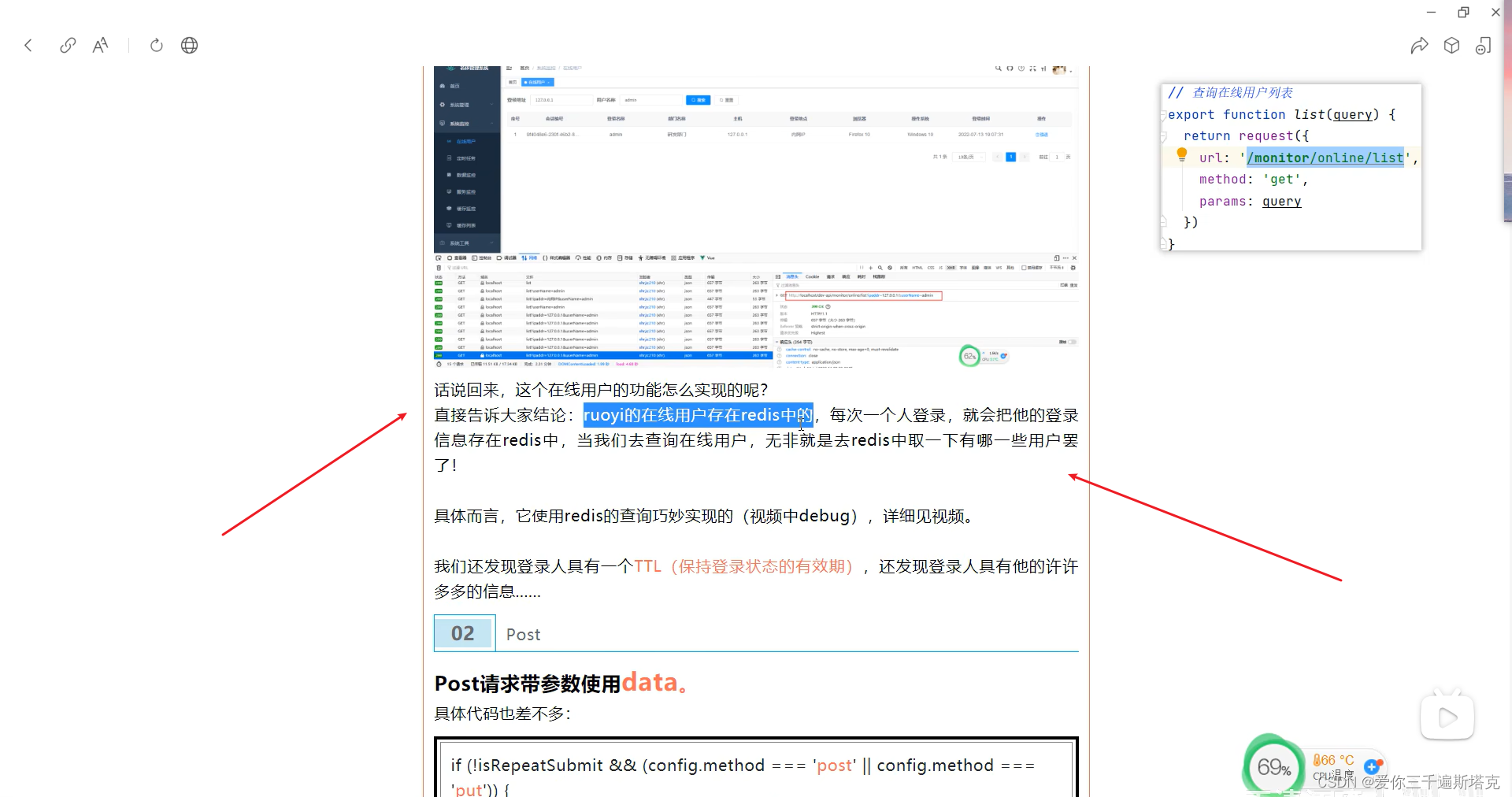Click the 3D cube icon in toolbar

coord(1452,46)
